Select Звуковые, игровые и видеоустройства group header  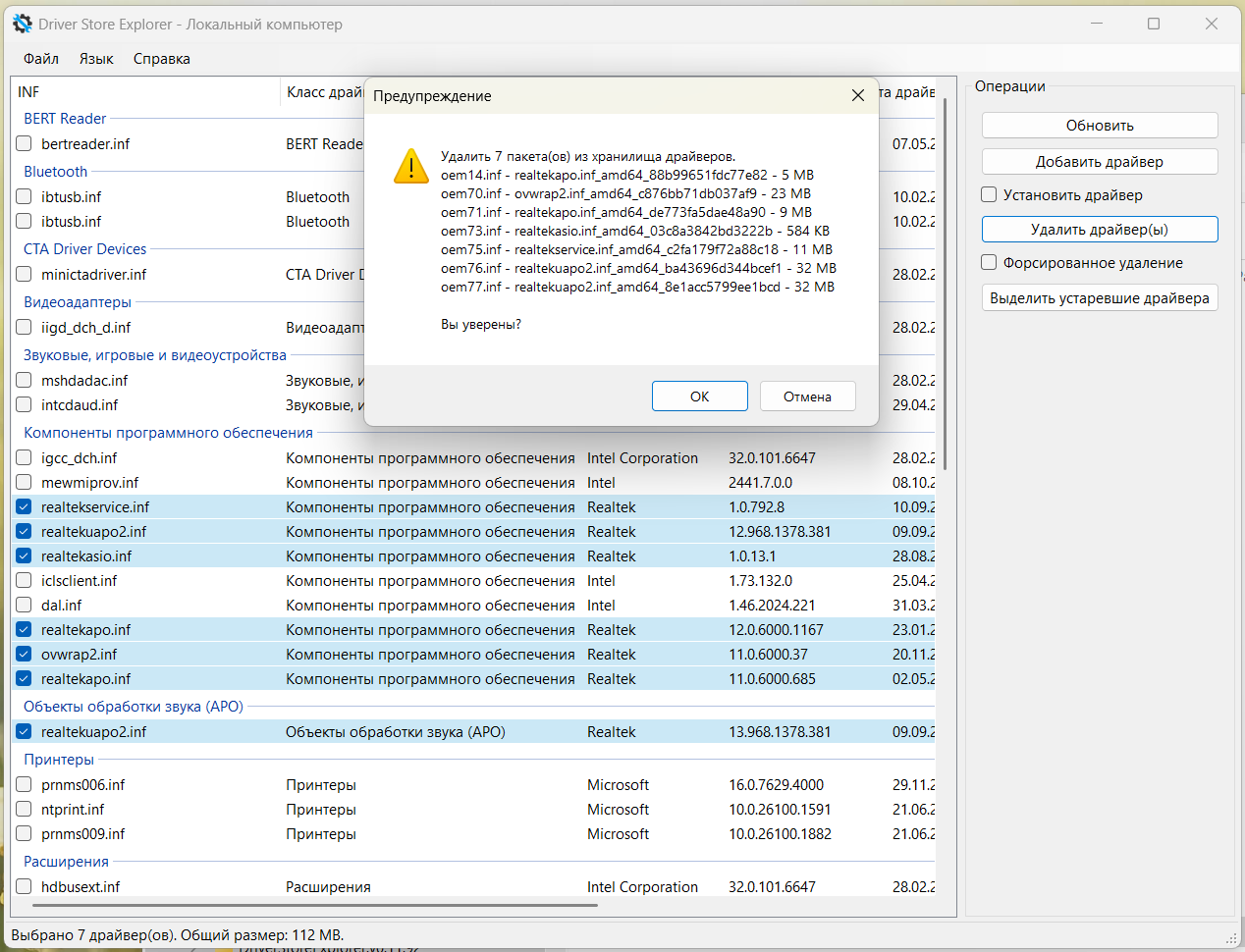click(x=155, y=355)
